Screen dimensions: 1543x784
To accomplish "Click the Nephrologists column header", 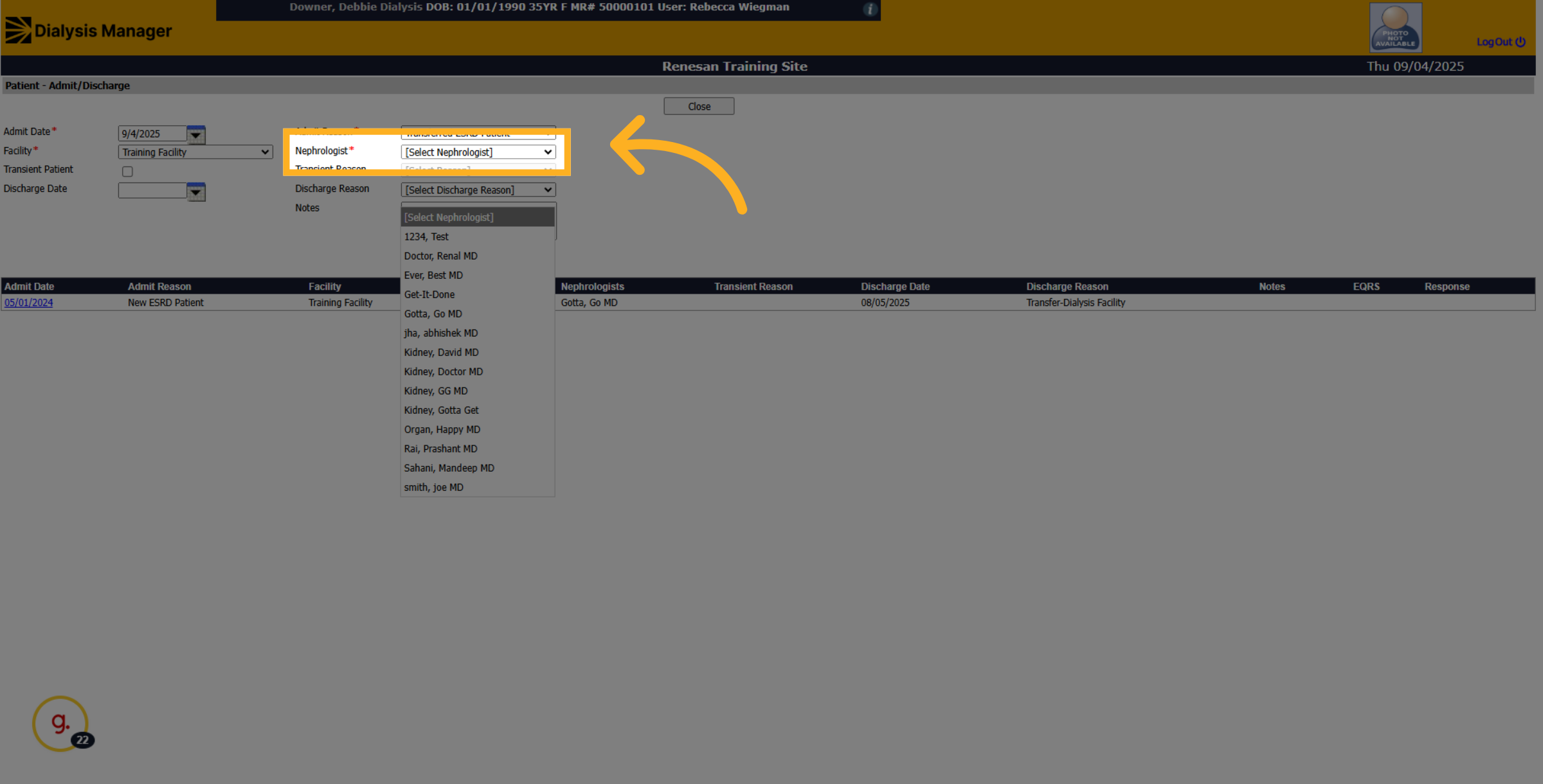I will [x=592, y=287].
